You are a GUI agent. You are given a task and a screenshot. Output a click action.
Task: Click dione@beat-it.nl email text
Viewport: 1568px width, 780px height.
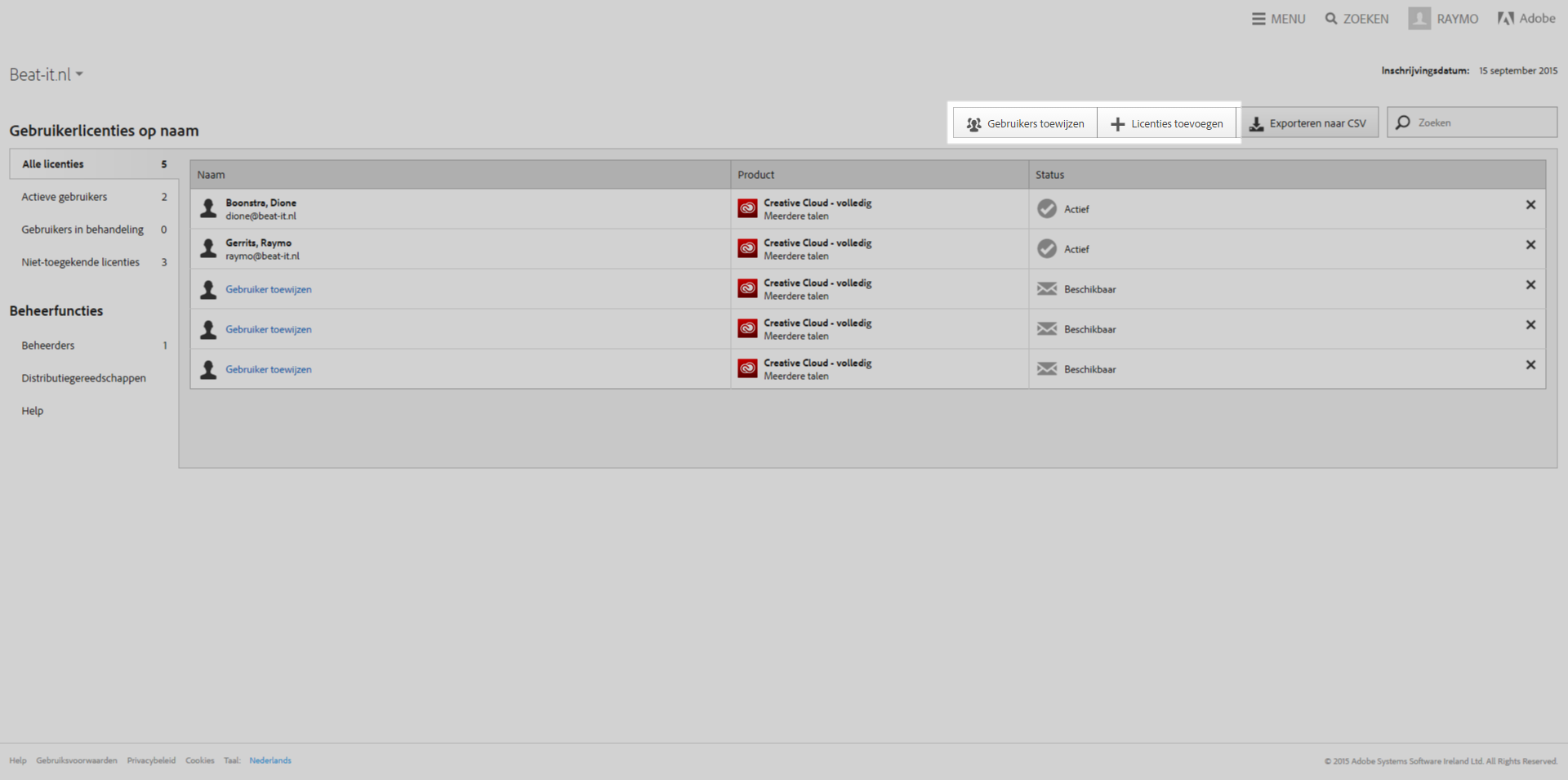pyautogui.click(x=261, y=216)
